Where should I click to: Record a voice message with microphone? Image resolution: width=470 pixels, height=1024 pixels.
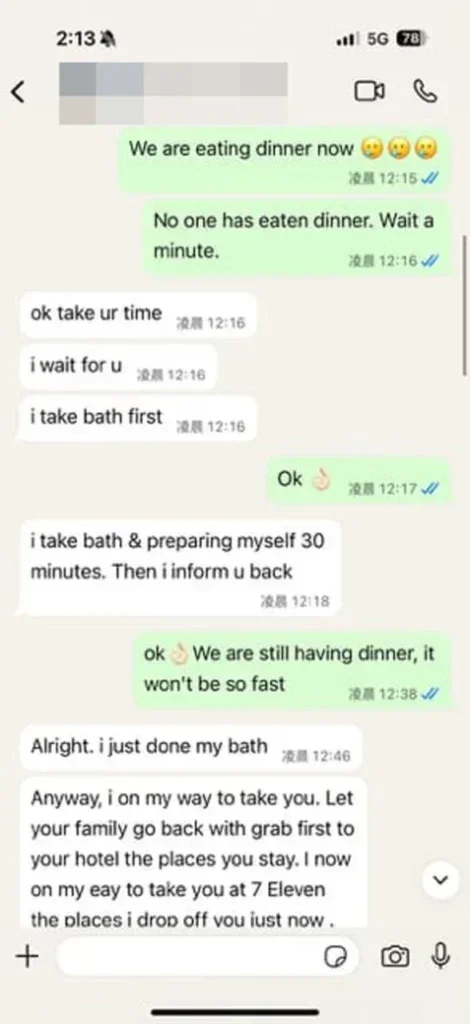click(441, 956)
